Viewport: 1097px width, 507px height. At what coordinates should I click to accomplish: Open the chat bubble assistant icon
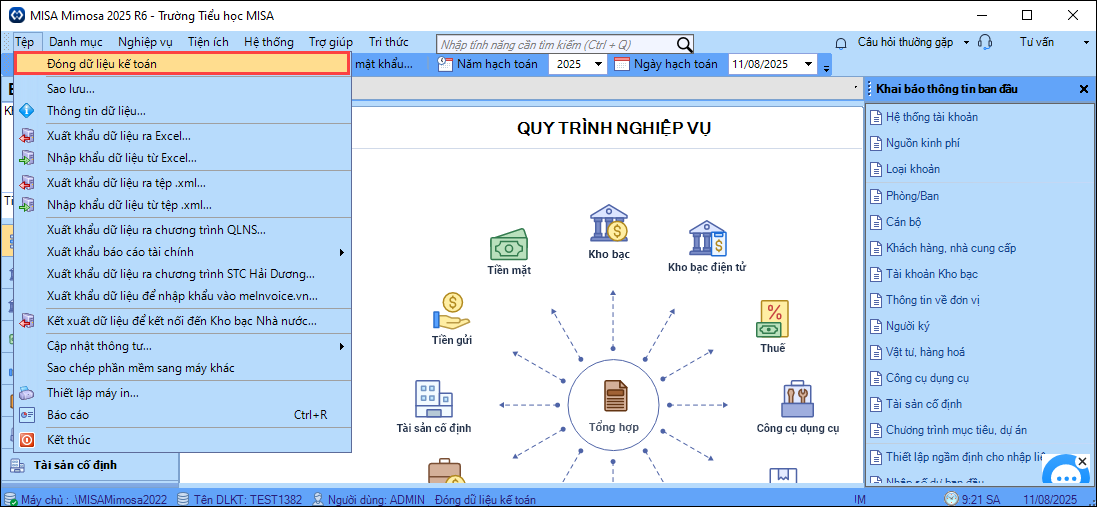tap(1068, 470)
